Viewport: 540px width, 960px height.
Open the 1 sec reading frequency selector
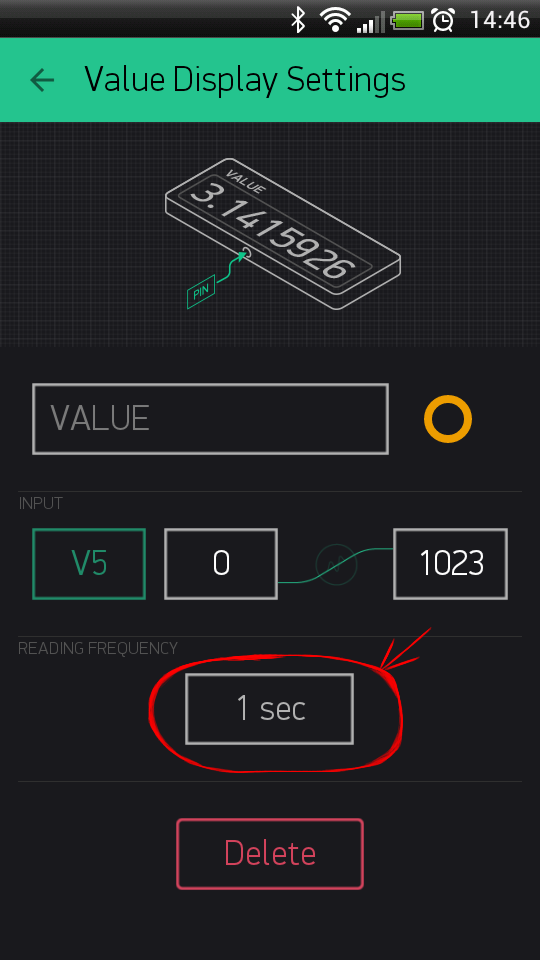click(x=269, y=709)
